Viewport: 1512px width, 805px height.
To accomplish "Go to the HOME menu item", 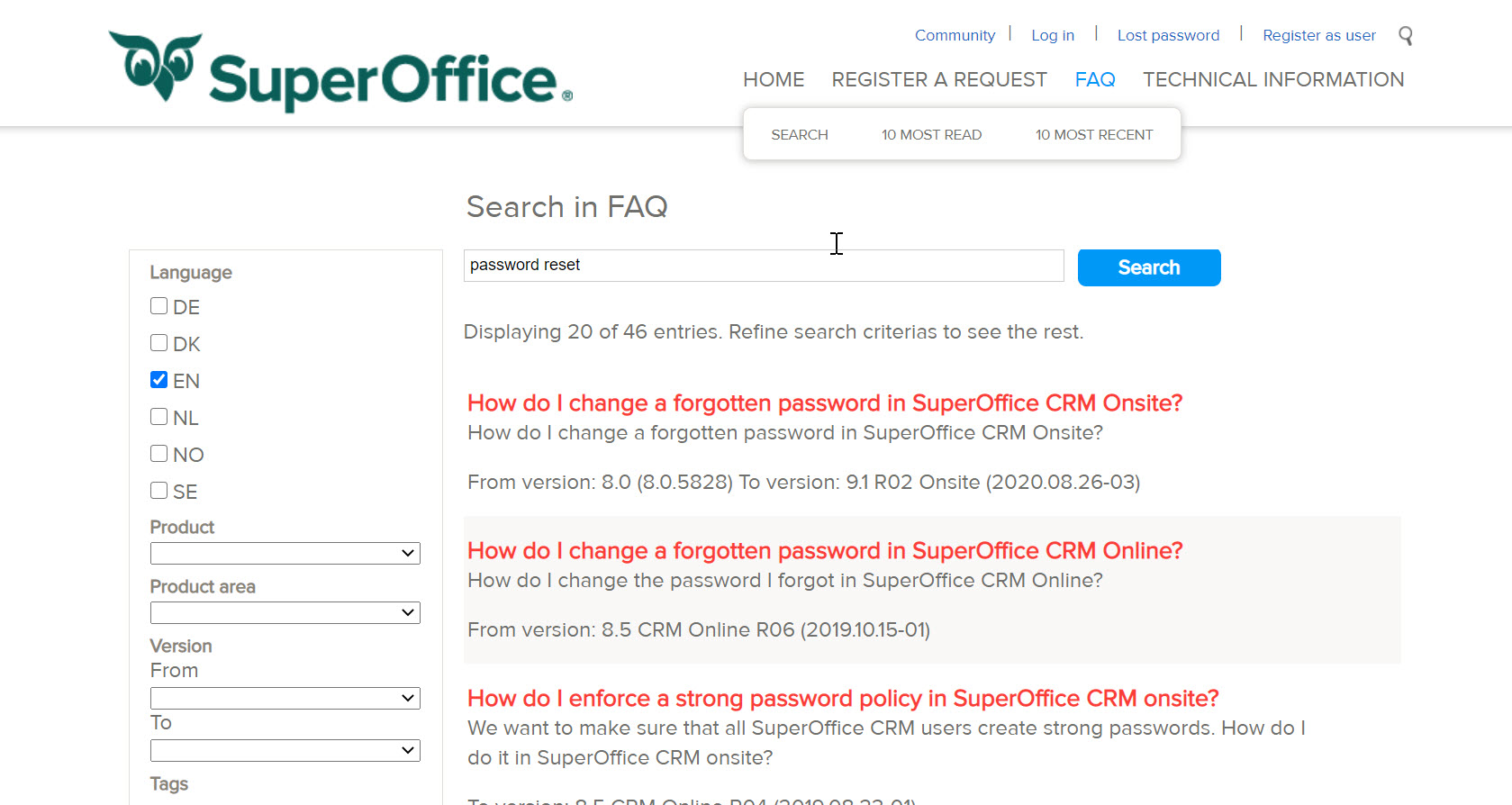I will tap(774, 80).
